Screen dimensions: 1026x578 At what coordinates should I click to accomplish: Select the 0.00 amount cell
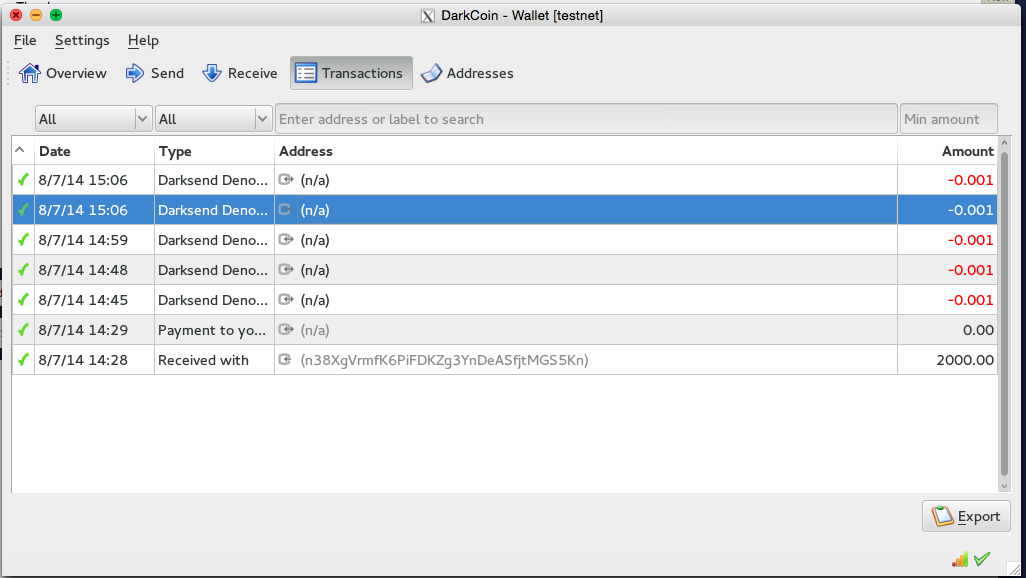tap(947, 330)
